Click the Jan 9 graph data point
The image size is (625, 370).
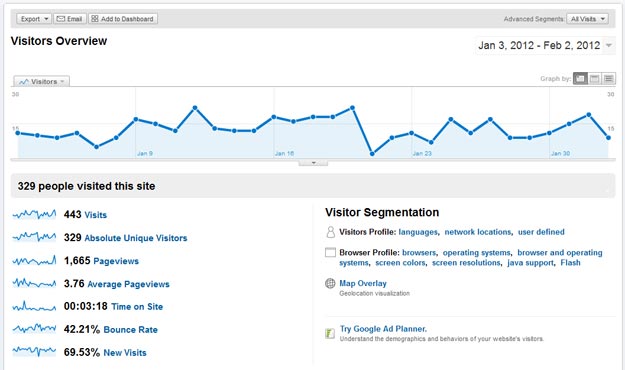pyautogui.click(x=136, y=119)
